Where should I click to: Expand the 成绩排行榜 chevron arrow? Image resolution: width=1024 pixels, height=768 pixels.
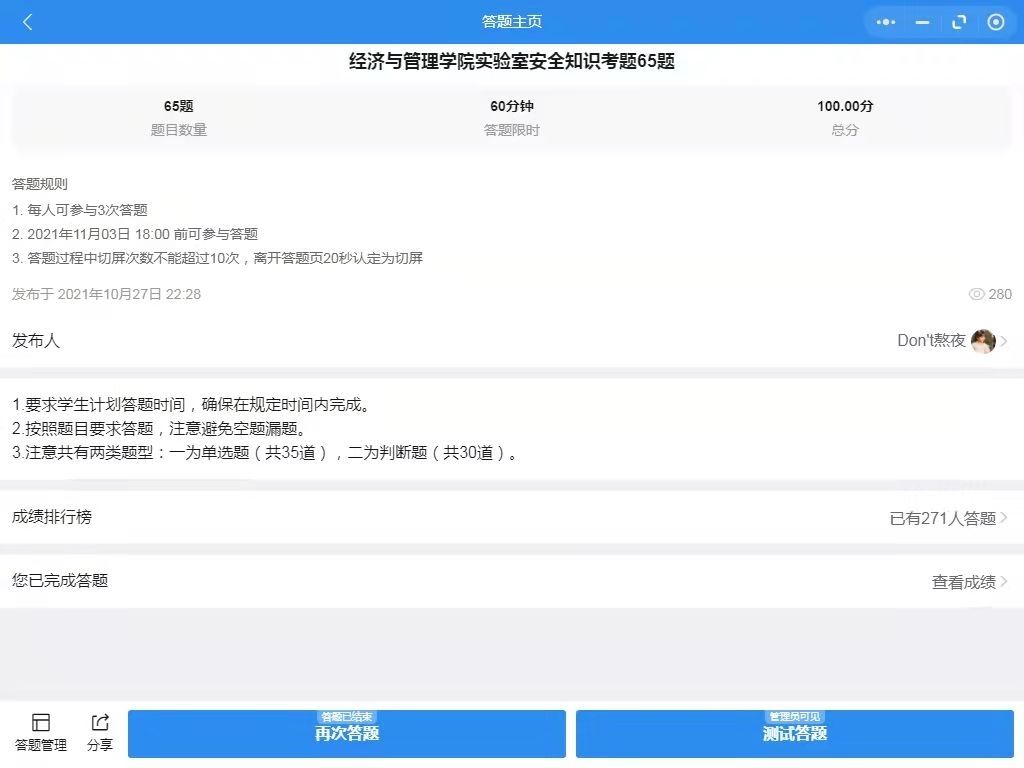point(1004,518)
